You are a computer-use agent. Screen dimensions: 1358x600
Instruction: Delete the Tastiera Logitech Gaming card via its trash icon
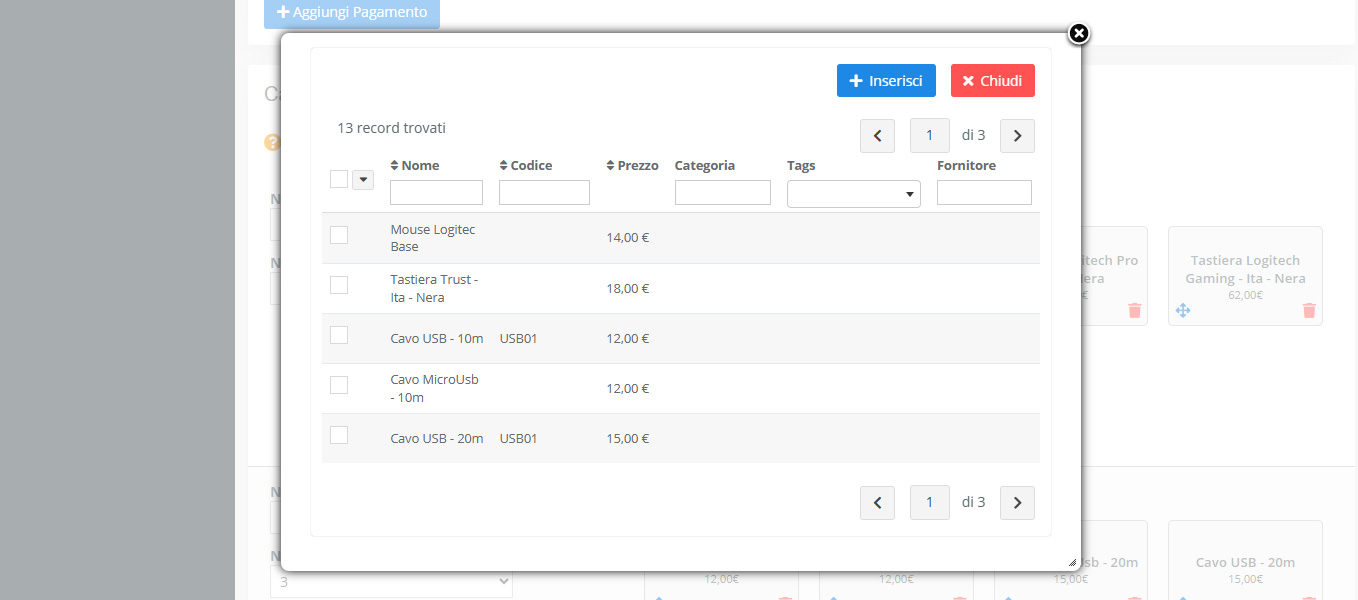(1309, 311)
